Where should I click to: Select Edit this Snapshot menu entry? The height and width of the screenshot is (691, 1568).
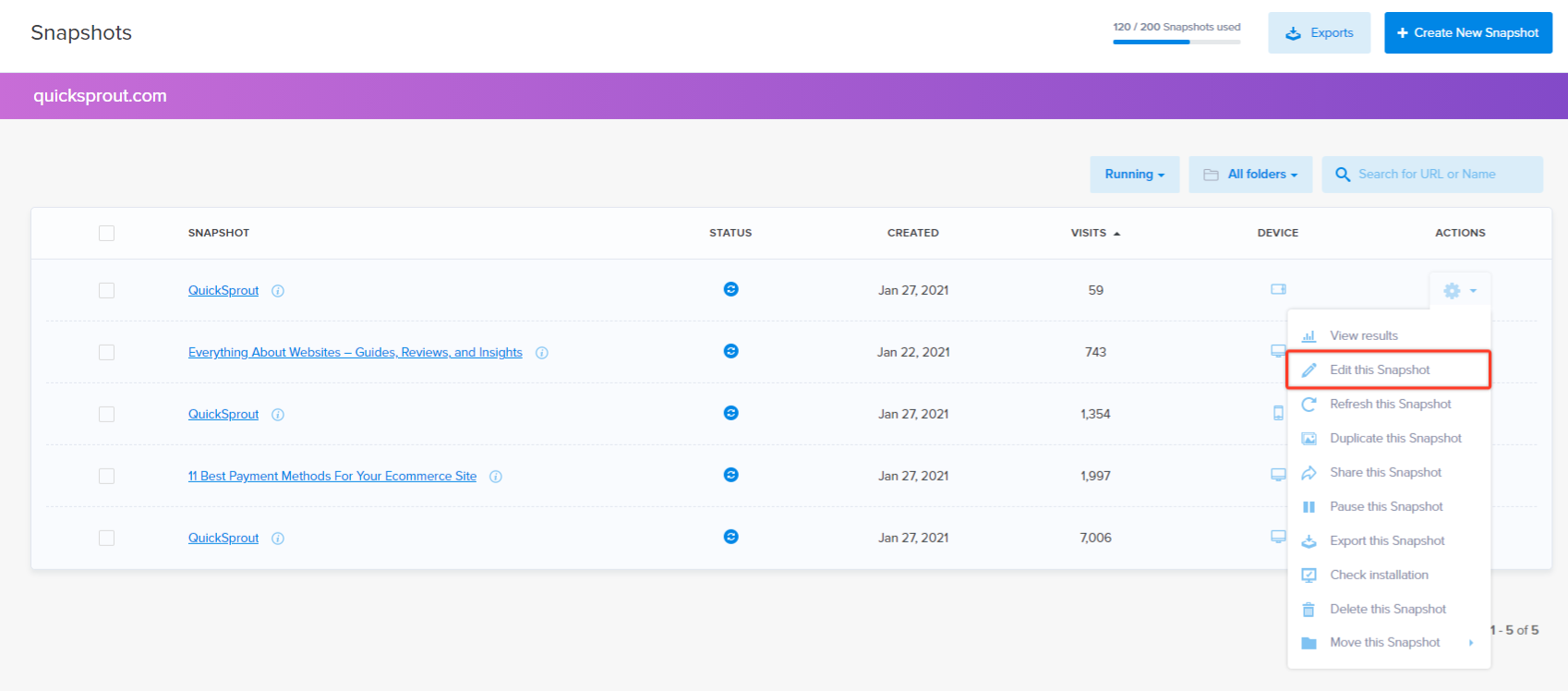tap(1389, 370)
